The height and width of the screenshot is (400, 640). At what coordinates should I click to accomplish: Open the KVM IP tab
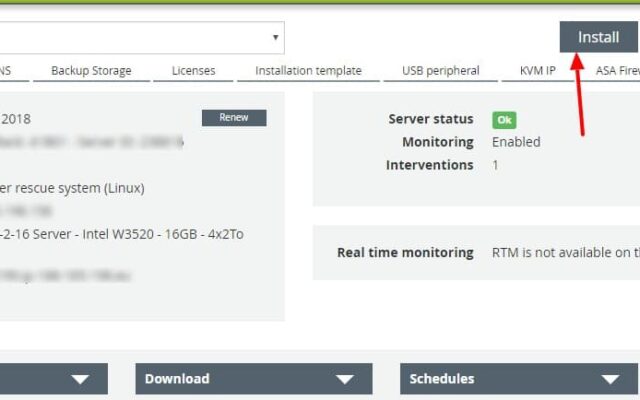click(x=537, y=71)
